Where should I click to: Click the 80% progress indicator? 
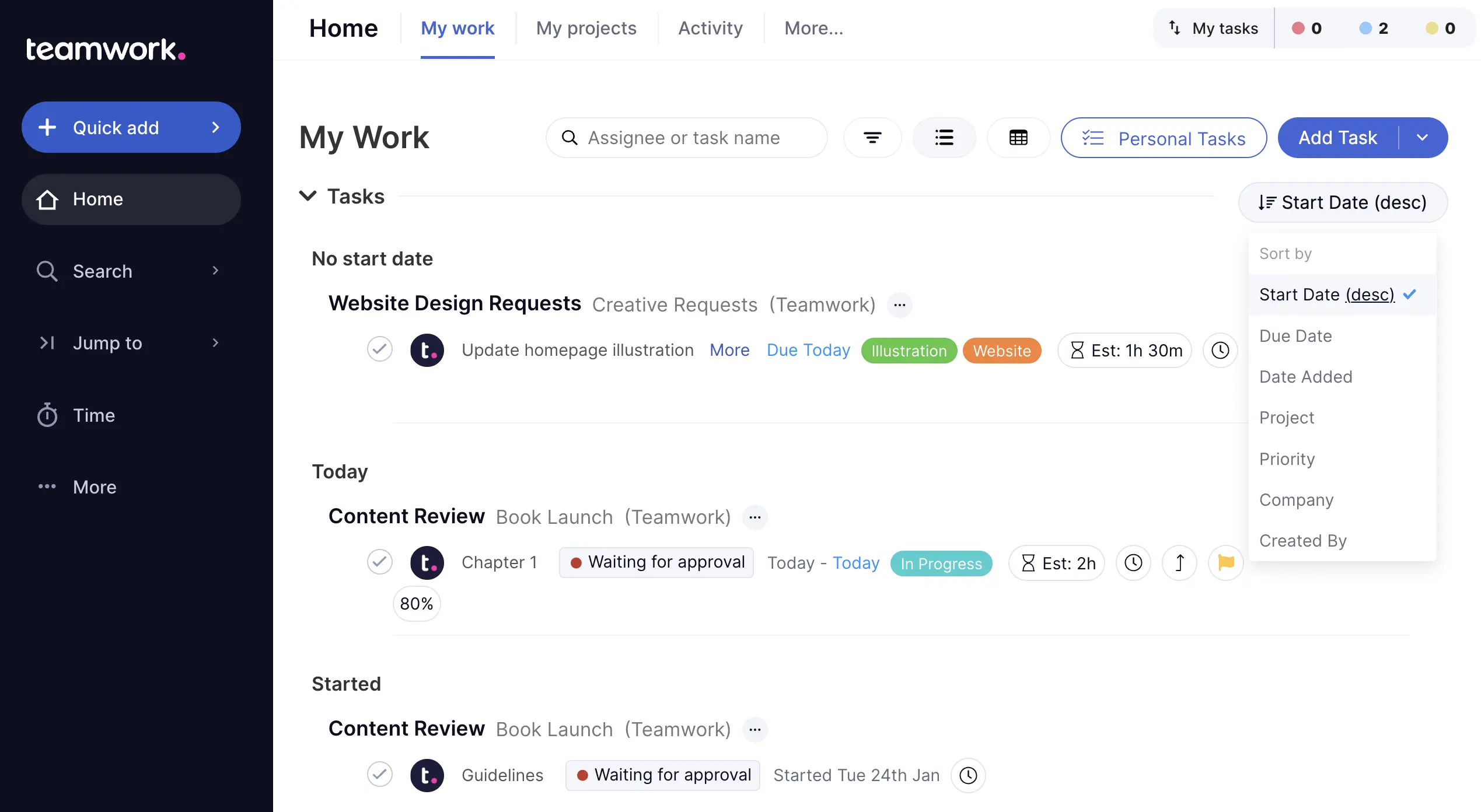pos(417,604)
